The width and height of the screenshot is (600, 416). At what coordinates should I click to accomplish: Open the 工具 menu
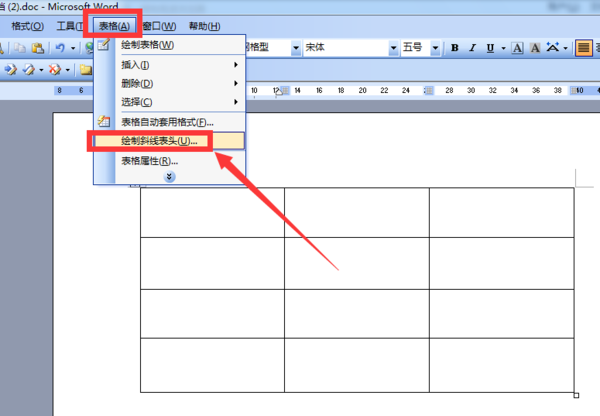[70, 26]
